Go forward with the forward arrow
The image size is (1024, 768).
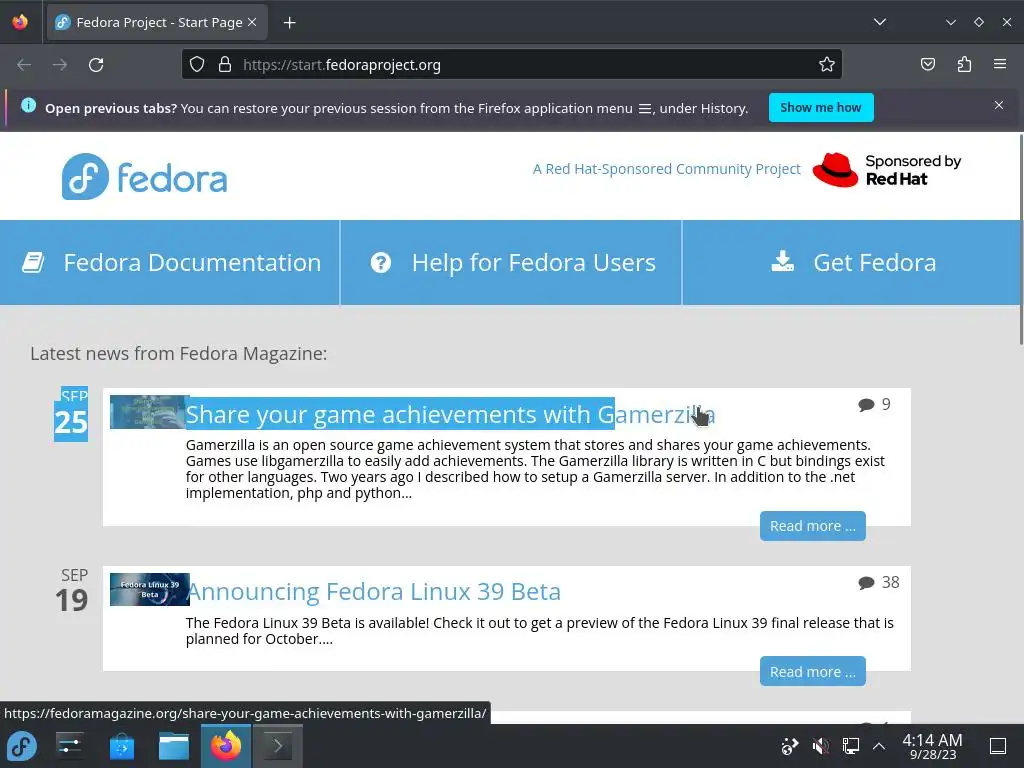[60, 65]
